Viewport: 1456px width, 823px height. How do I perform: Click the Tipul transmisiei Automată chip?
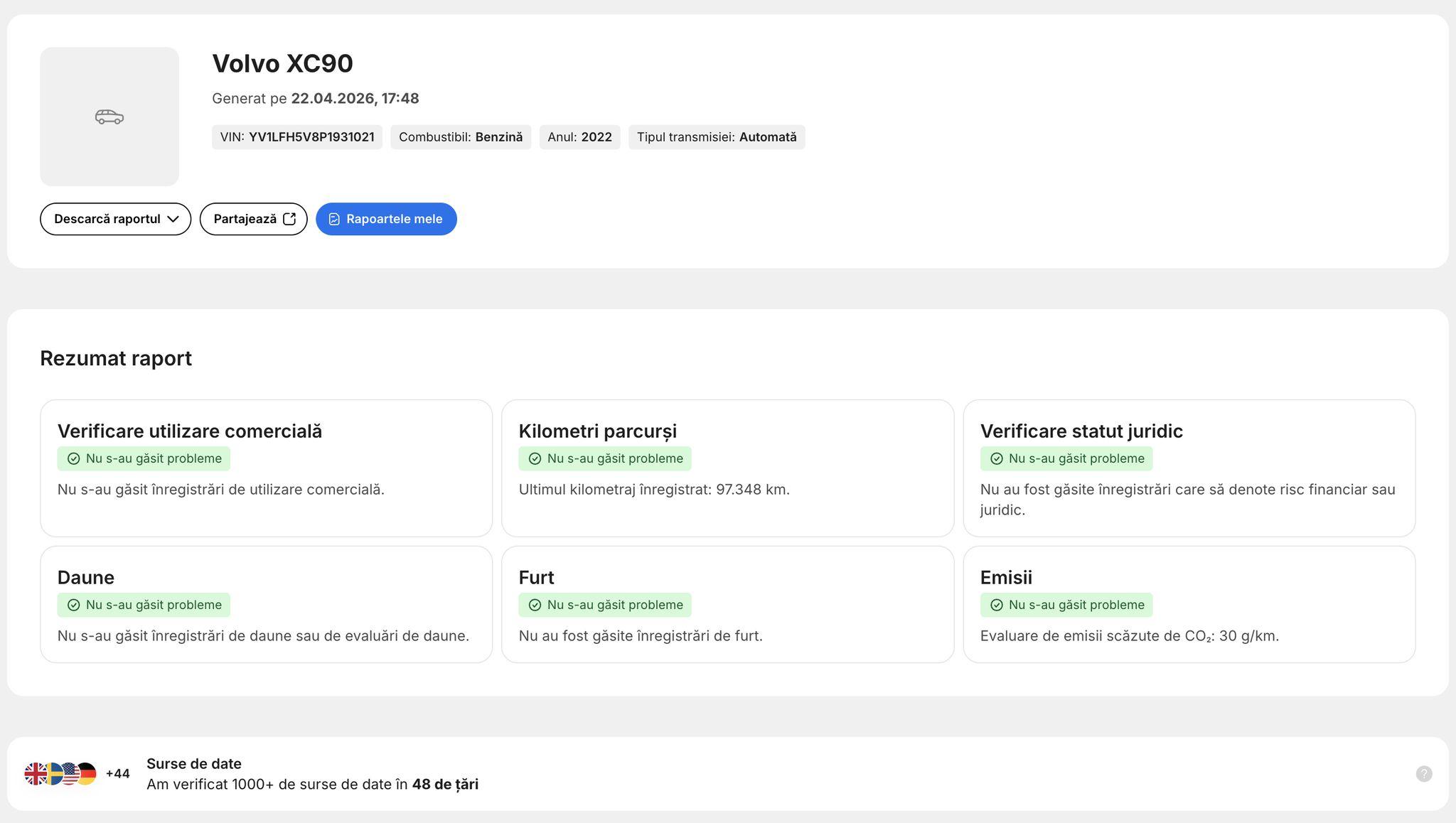pyautogui.click(x=716, y=137)
